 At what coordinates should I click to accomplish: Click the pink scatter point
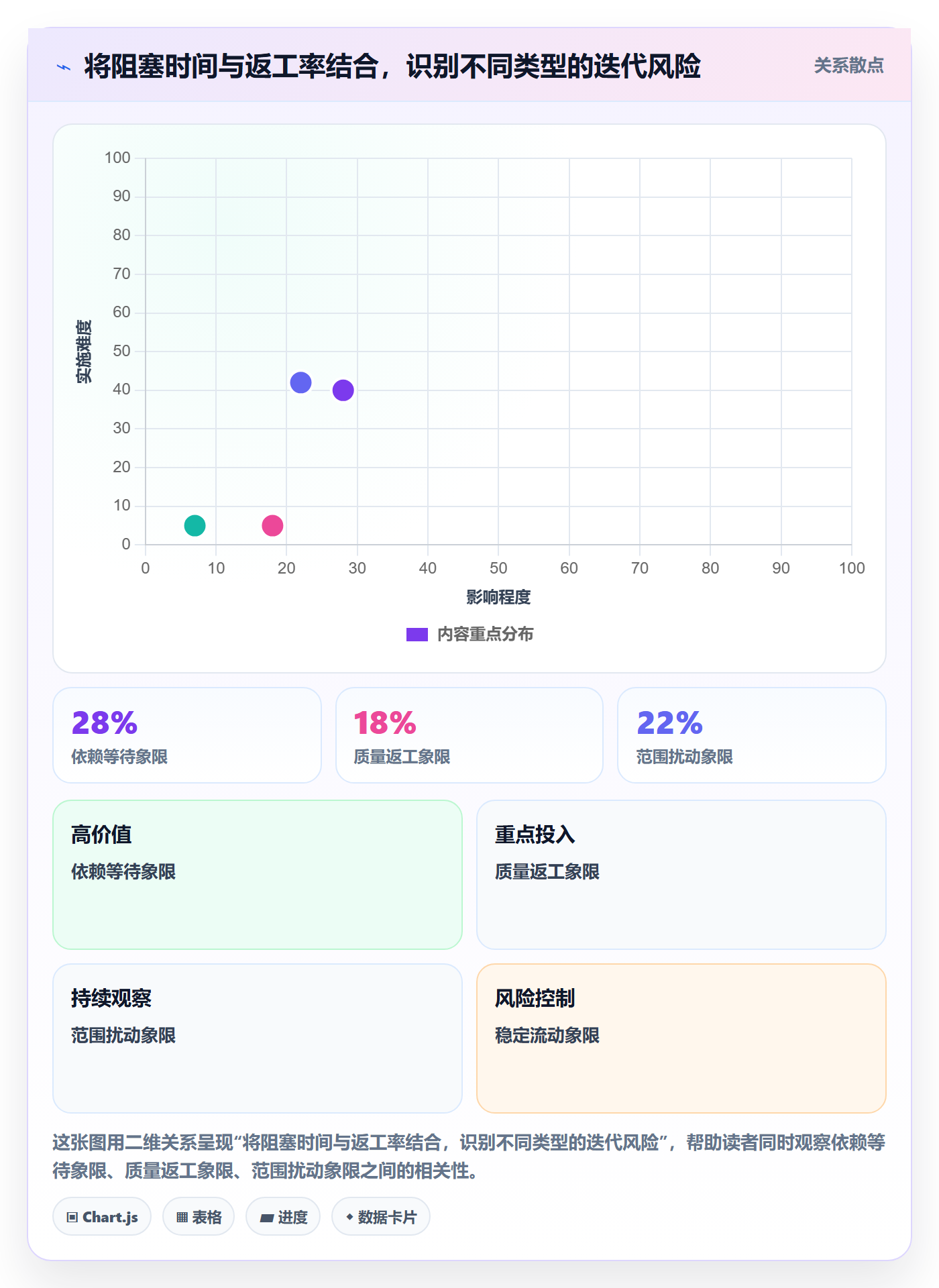[272, 525]
